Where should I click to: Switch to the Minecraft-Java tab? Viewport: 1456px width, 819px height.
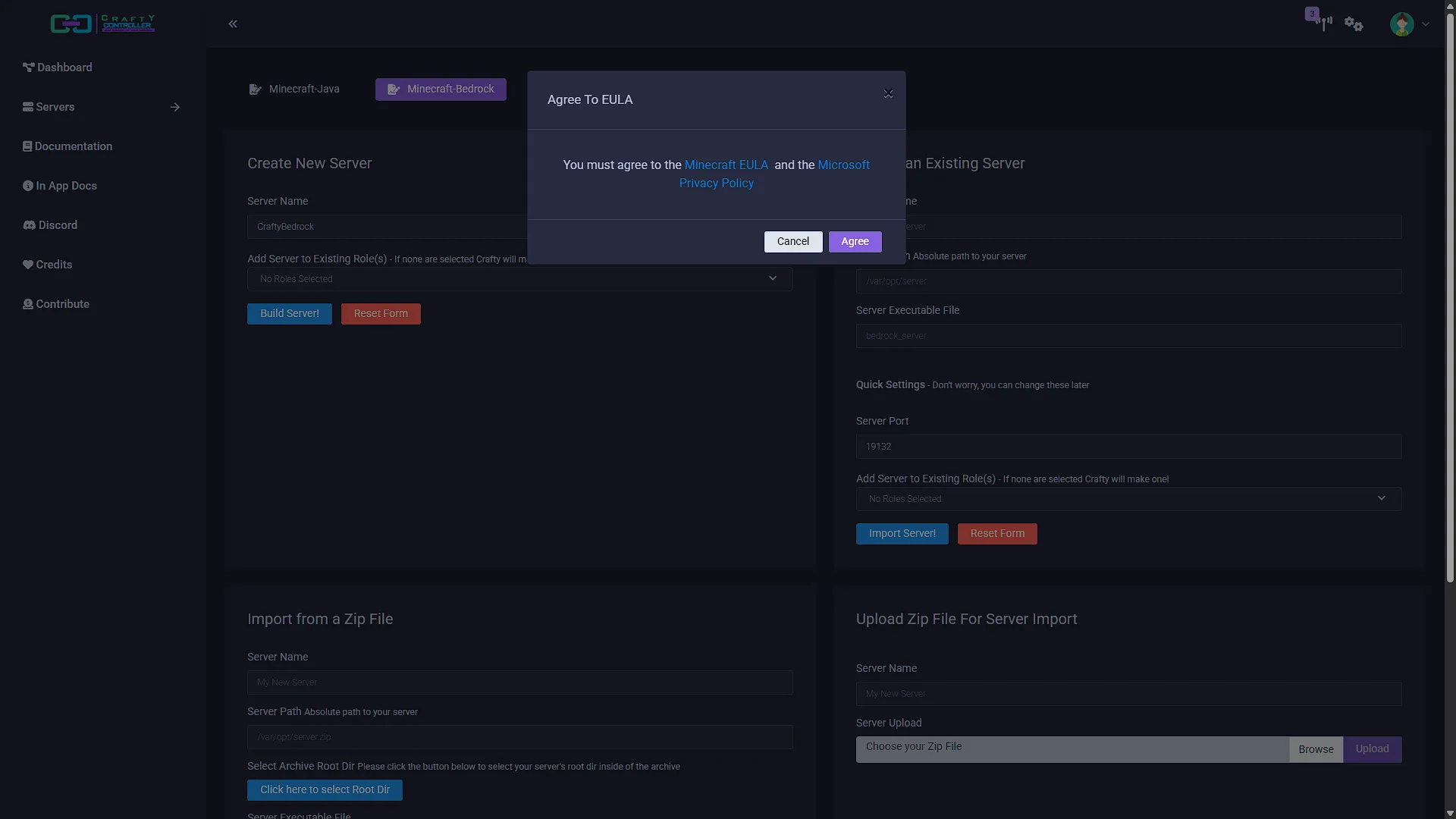(294, 89)
